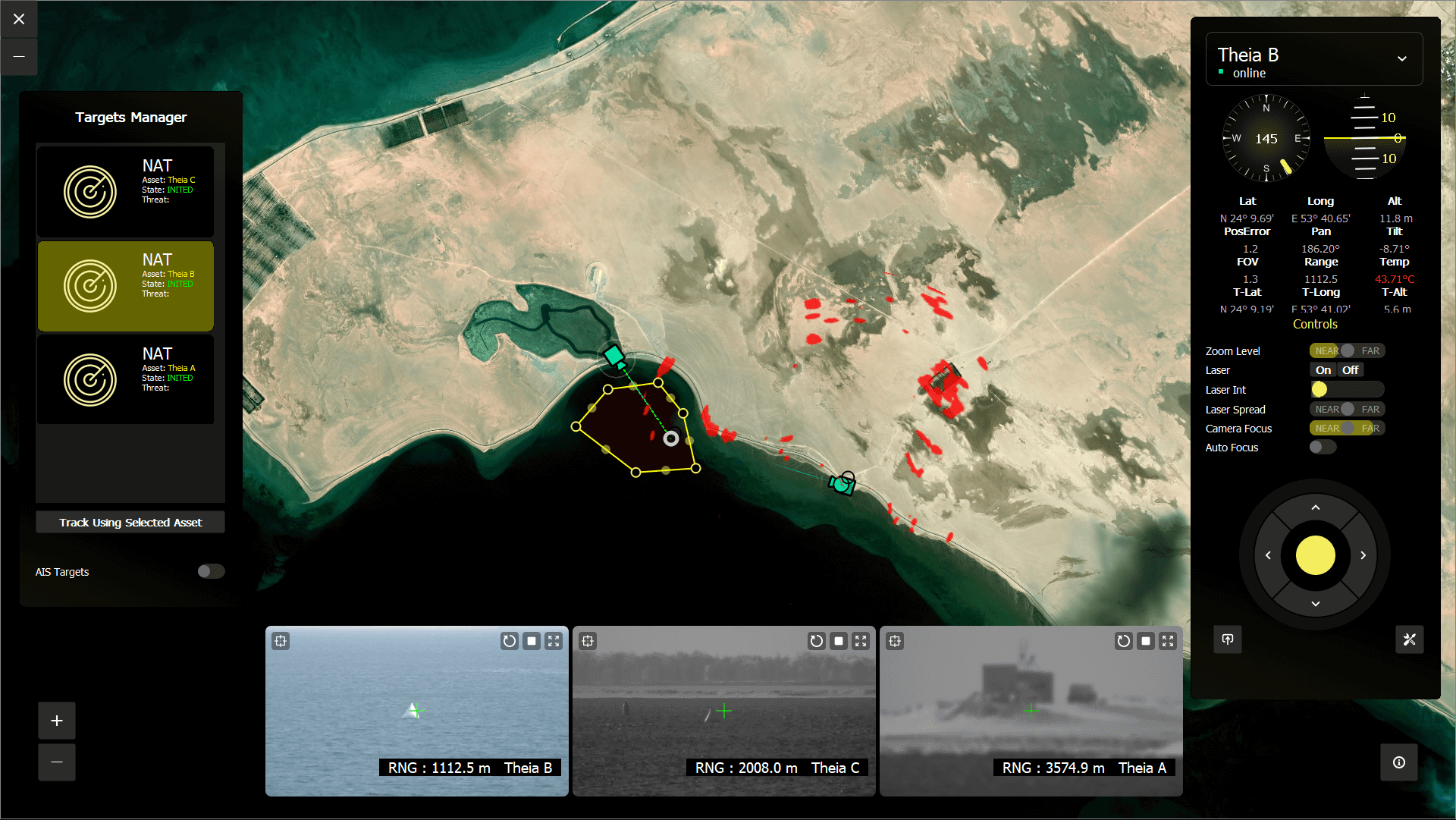Toggle Auto Focus on
1456x820 pixels.
(x=1323, y=448)
